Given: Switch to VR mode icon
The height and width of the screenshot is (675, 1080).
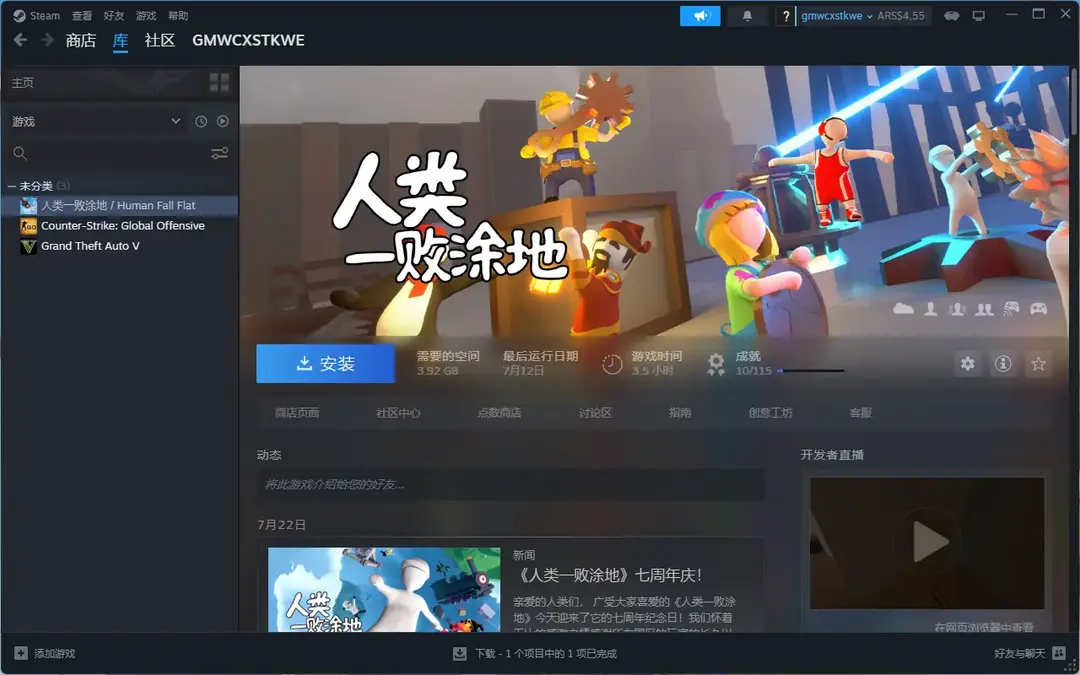Looking at the screenshot, I should coord(952,16).
